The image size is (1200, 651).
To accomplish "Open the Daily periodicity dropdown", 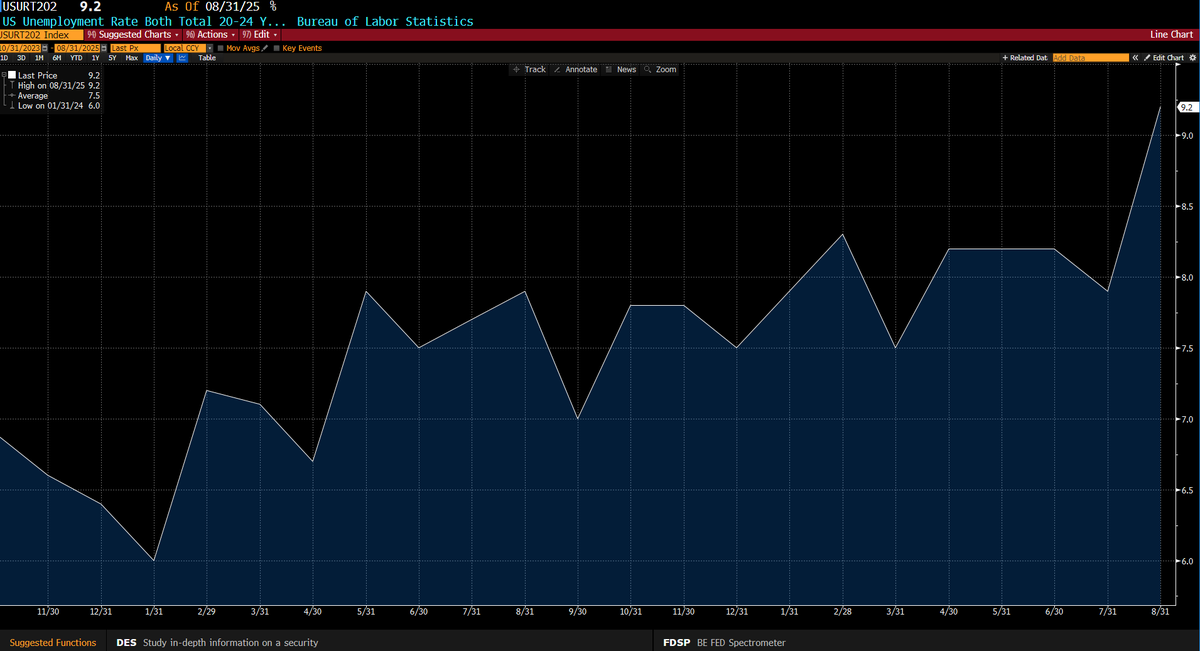I will 158,58.
